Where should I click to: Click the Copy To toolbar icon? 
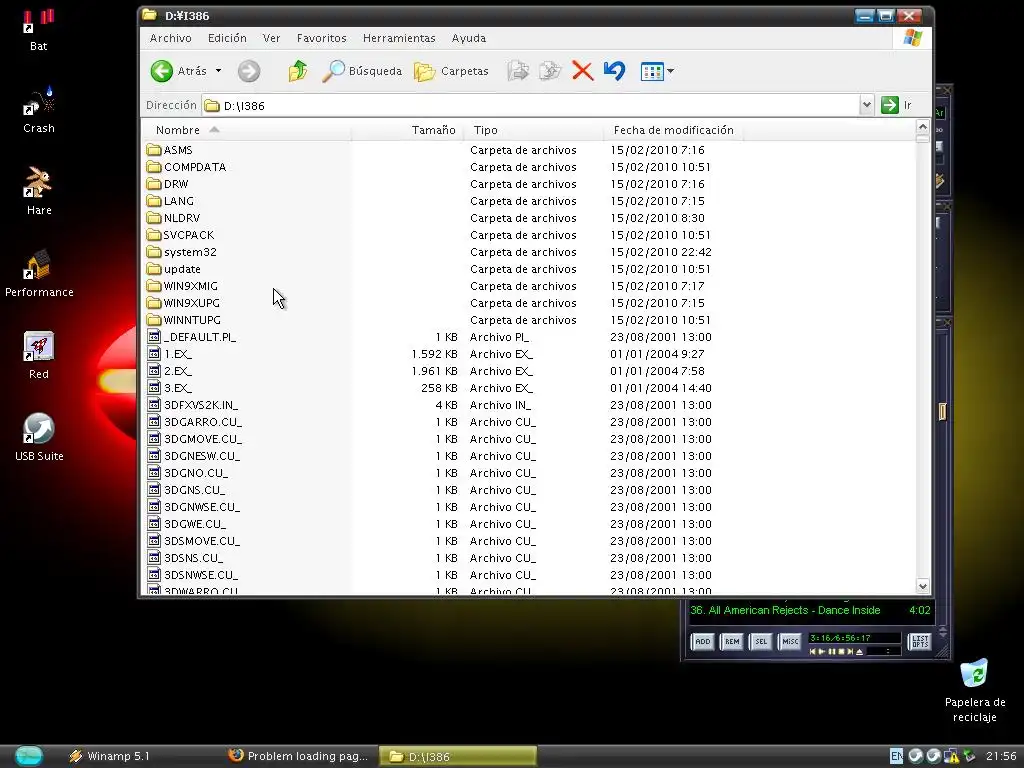[550, 71]
